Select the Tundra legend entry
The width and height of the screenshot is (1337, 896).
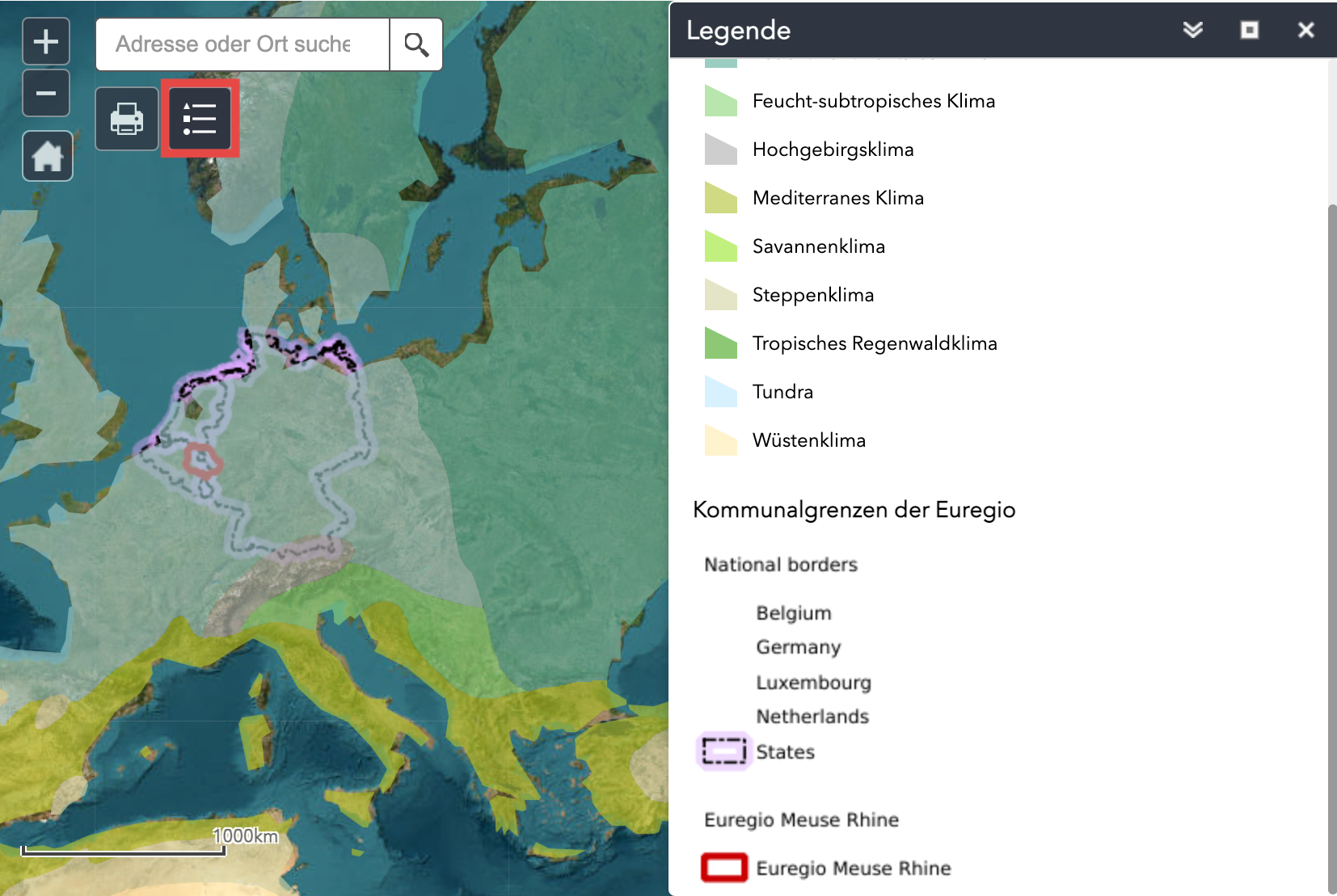tap(782, 392)
